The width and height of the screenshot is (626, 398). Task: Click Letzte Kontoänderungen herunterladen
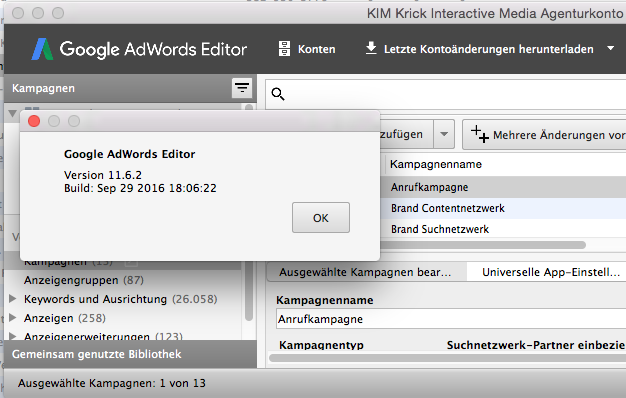[x=479, y=49]
